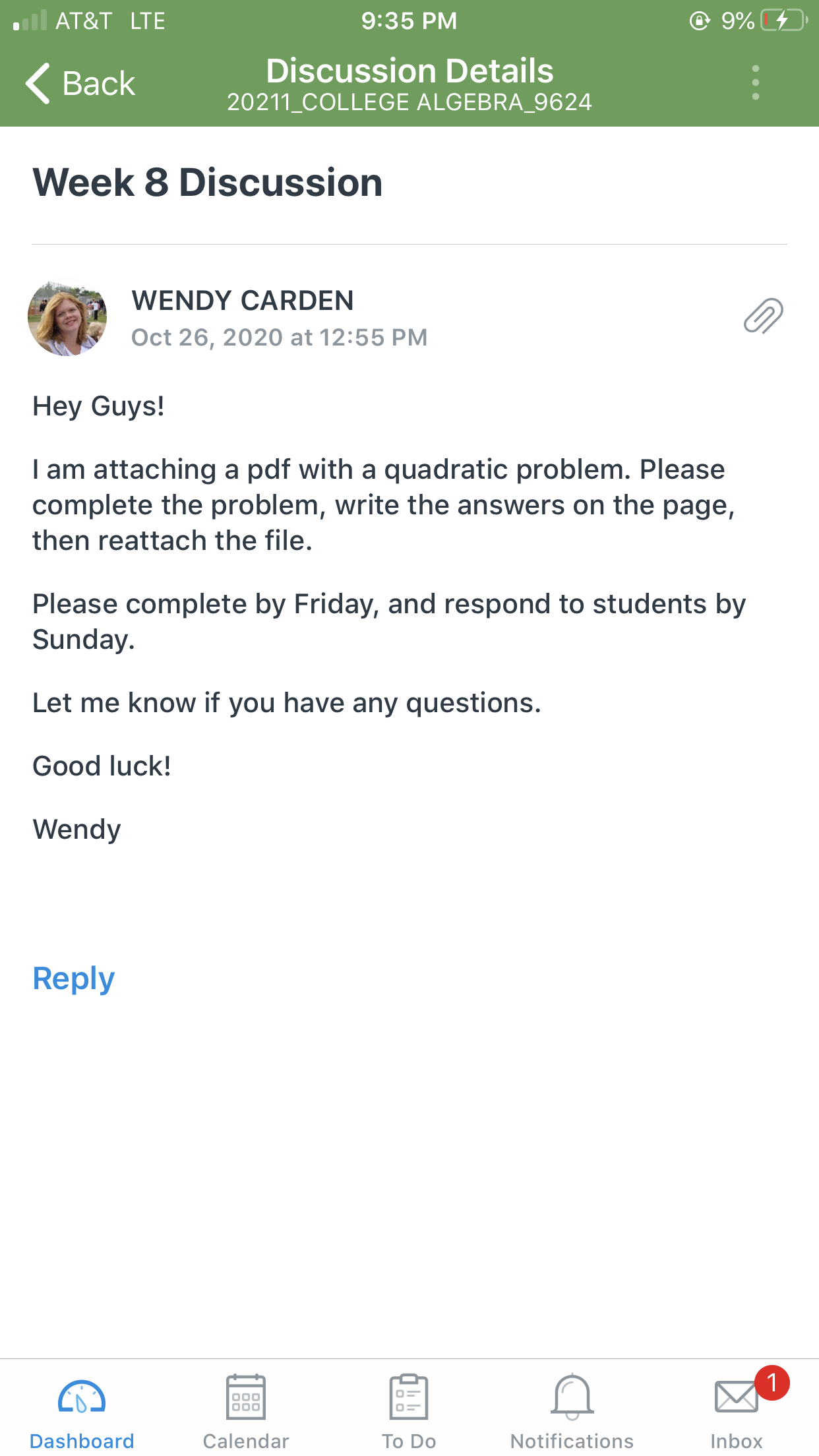This screenshot has width=819, height=1456.
Task: Tap the Dashboard gauge icon
Action: pos(82,1397)
